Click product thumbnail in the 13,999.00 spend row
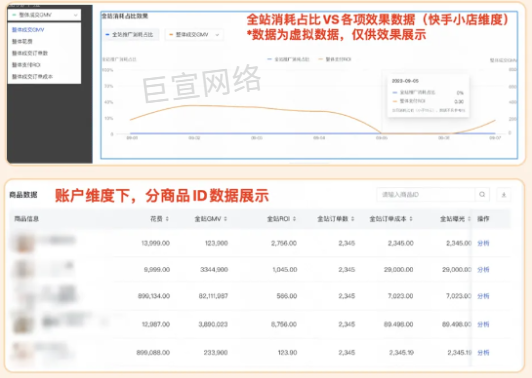Screen dimensions: 532x378 click(23, 243)
